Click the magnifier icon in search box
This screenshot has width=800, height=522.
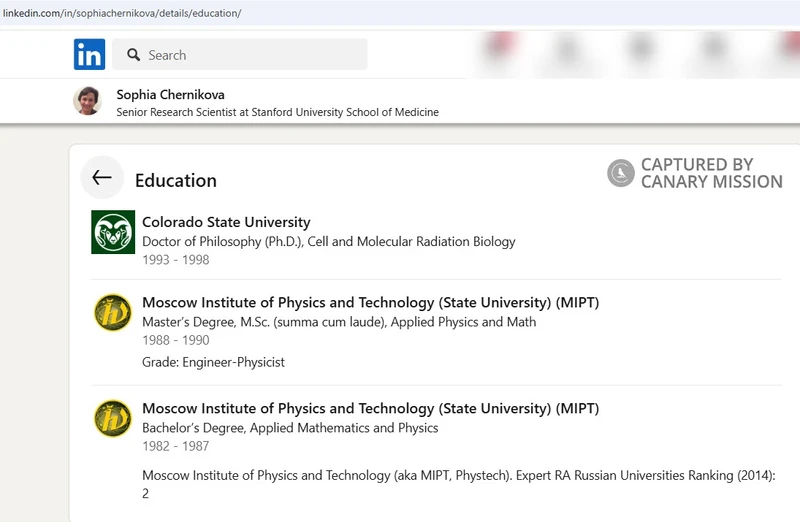[134, 55]
